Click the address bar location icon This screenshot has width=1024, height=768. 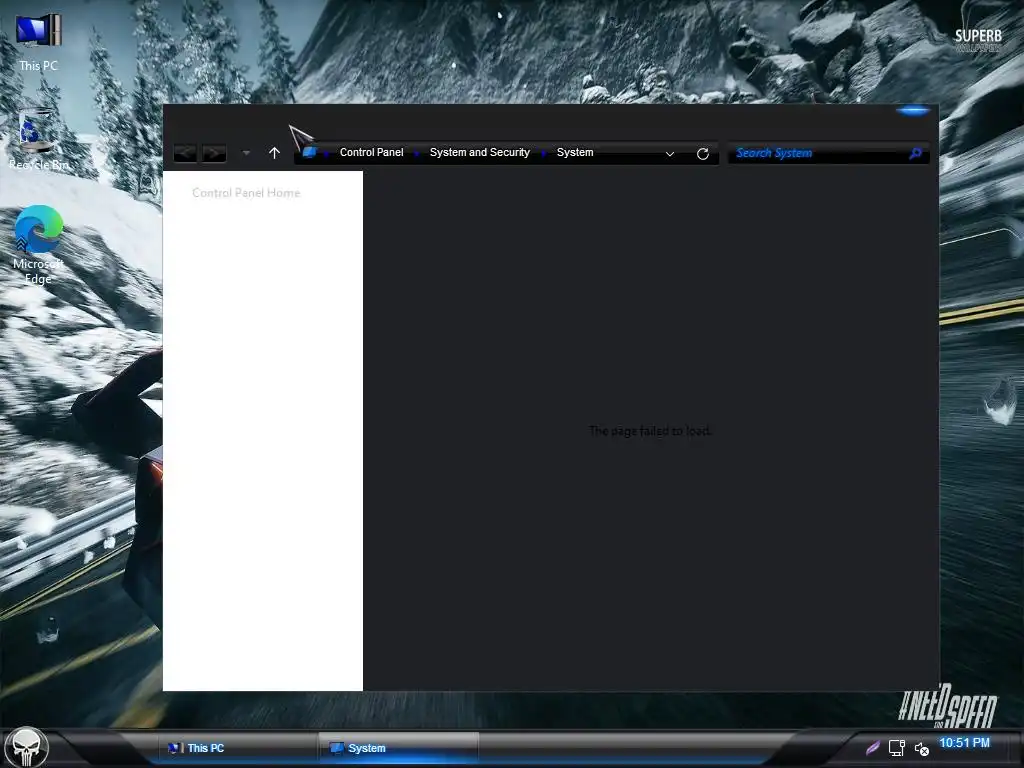(x=310, y=153)
